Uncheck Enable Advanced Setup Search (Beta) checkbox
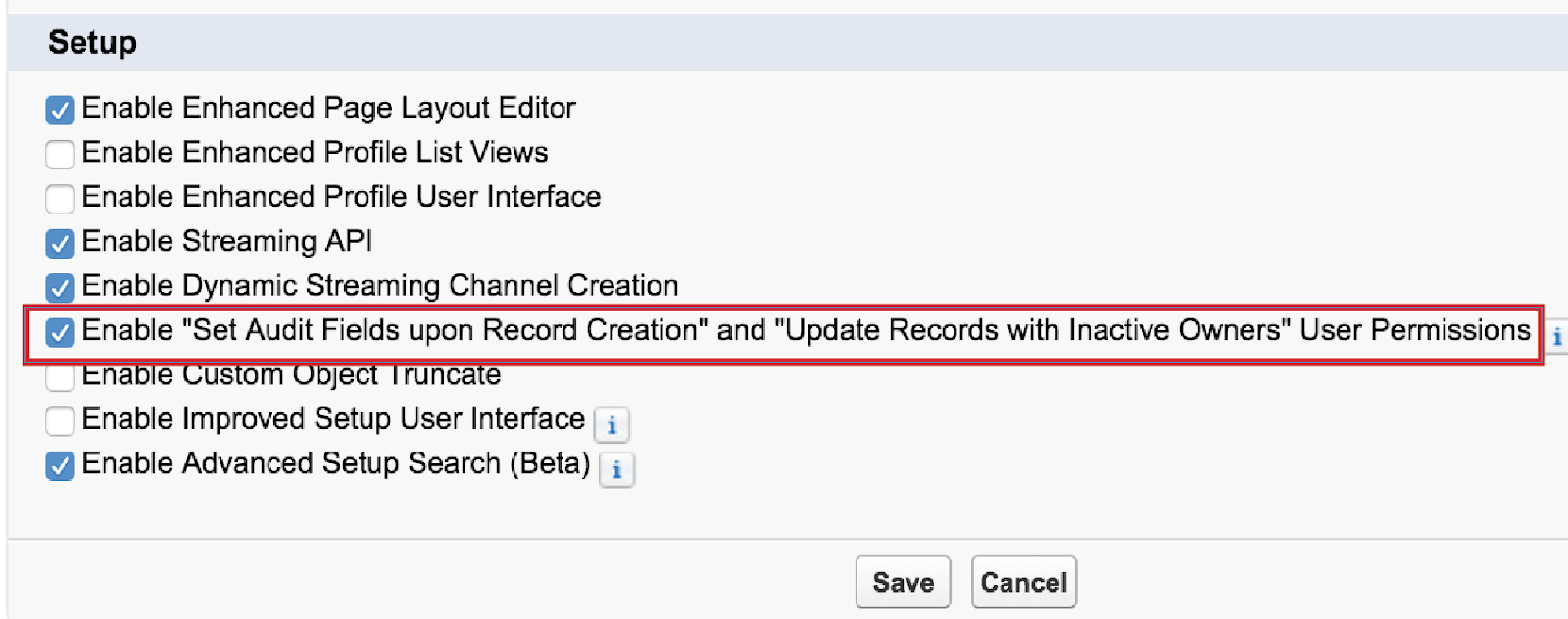The height and width of the screenshot is (619, 1568). pos(60,465)
